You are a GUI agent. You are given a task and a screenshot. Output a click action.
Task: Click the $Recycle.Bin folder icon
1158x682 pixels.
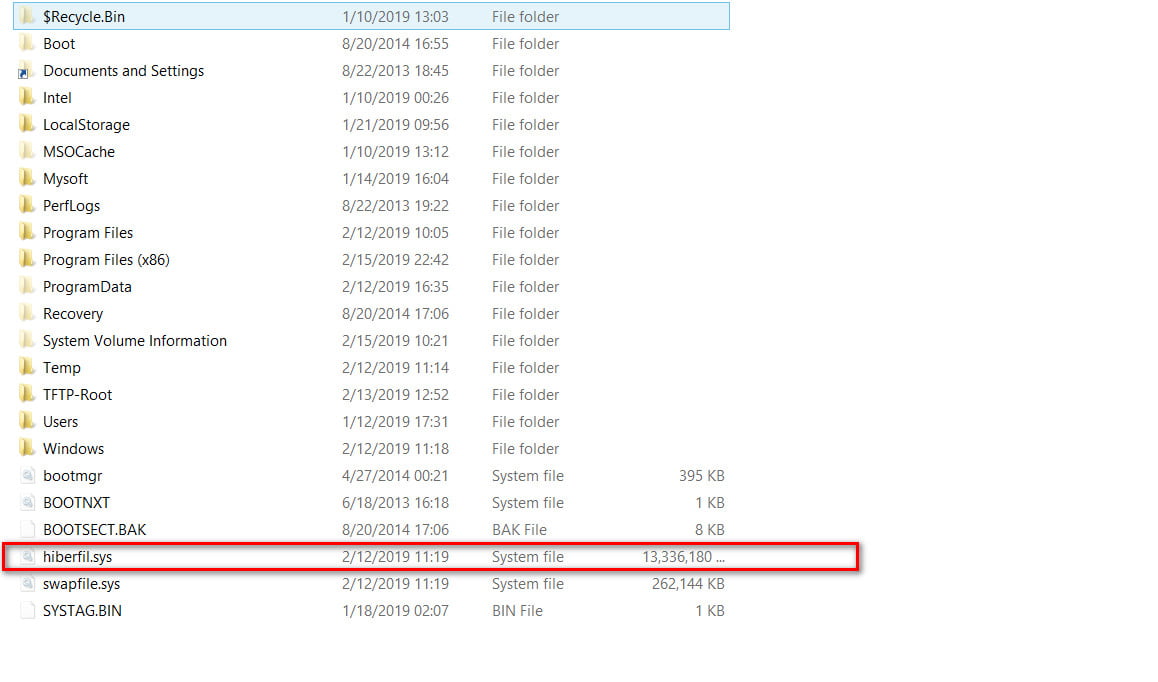(27, 17)
